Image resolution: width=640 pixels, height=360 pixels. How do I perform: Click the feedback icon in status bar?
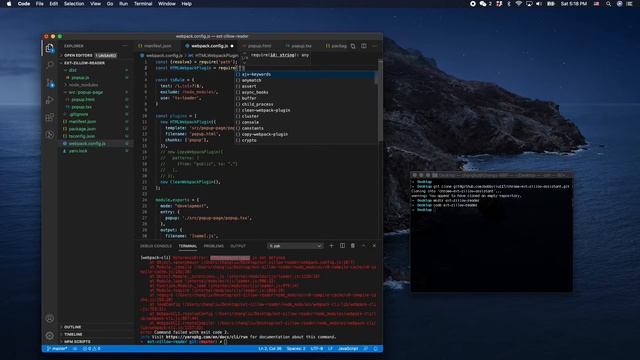click(x=366, y=349)
